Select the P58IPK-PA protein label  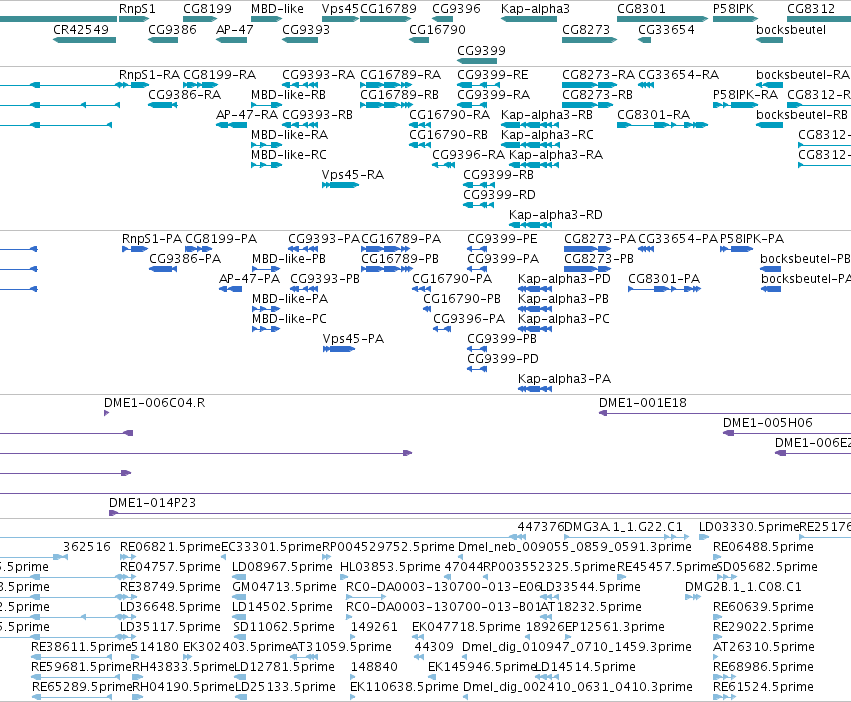[x=752, y=239]
